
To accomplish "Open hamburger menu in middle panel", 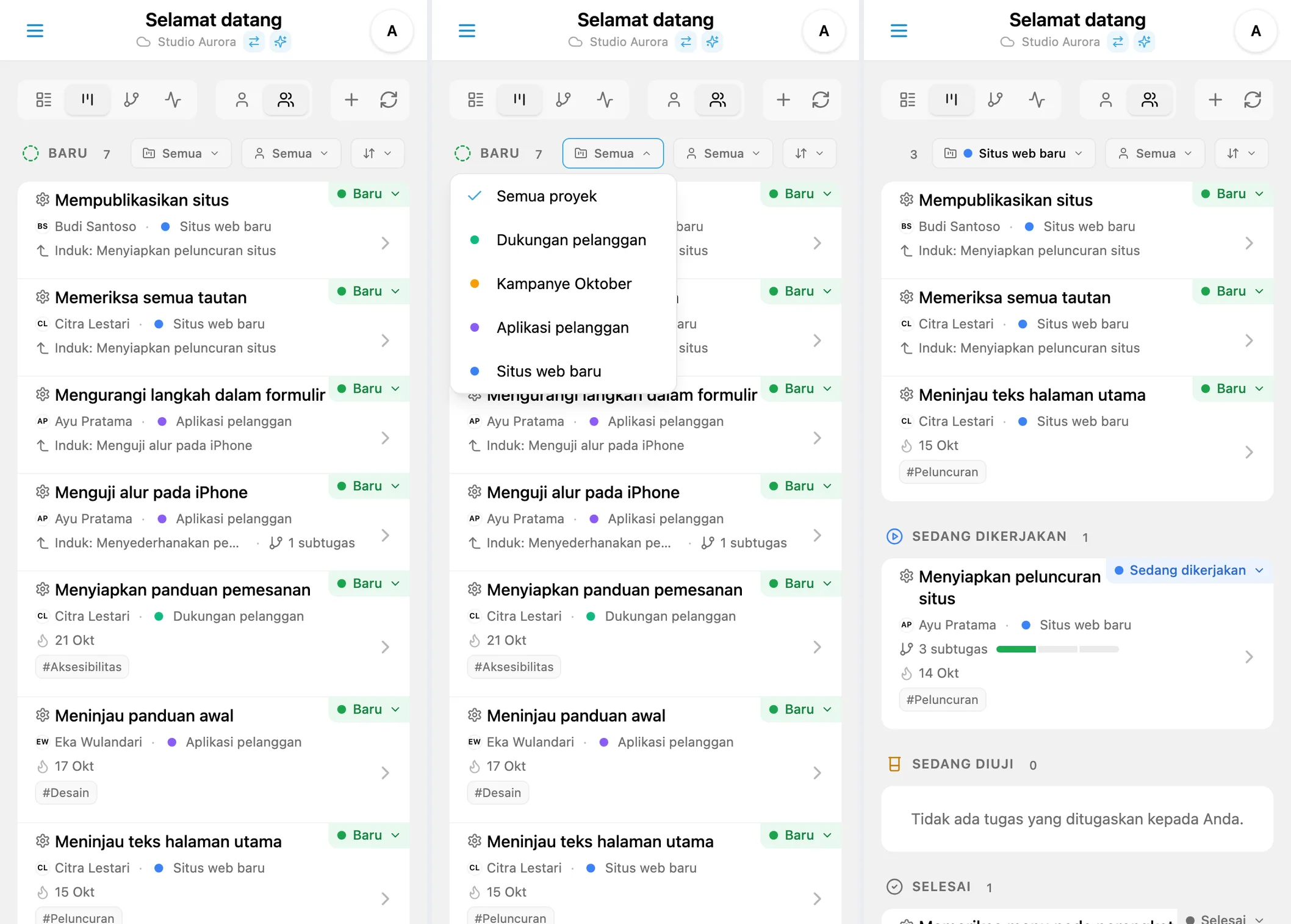I will pos(467,30).
